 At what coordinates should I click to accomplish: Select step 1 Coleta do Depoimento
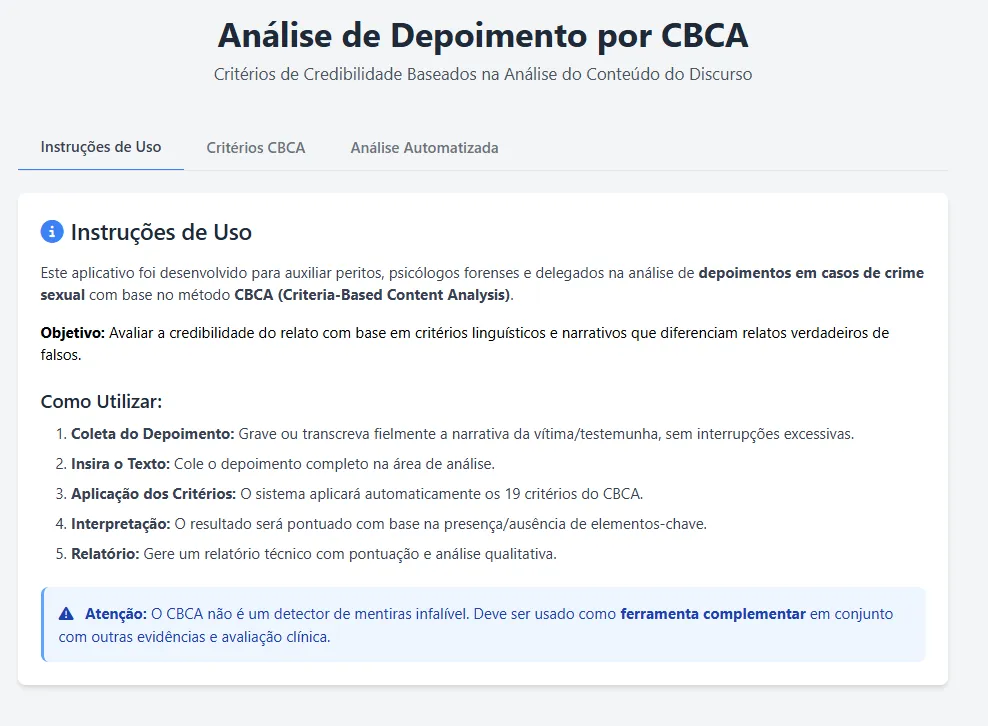click(152, 434)
